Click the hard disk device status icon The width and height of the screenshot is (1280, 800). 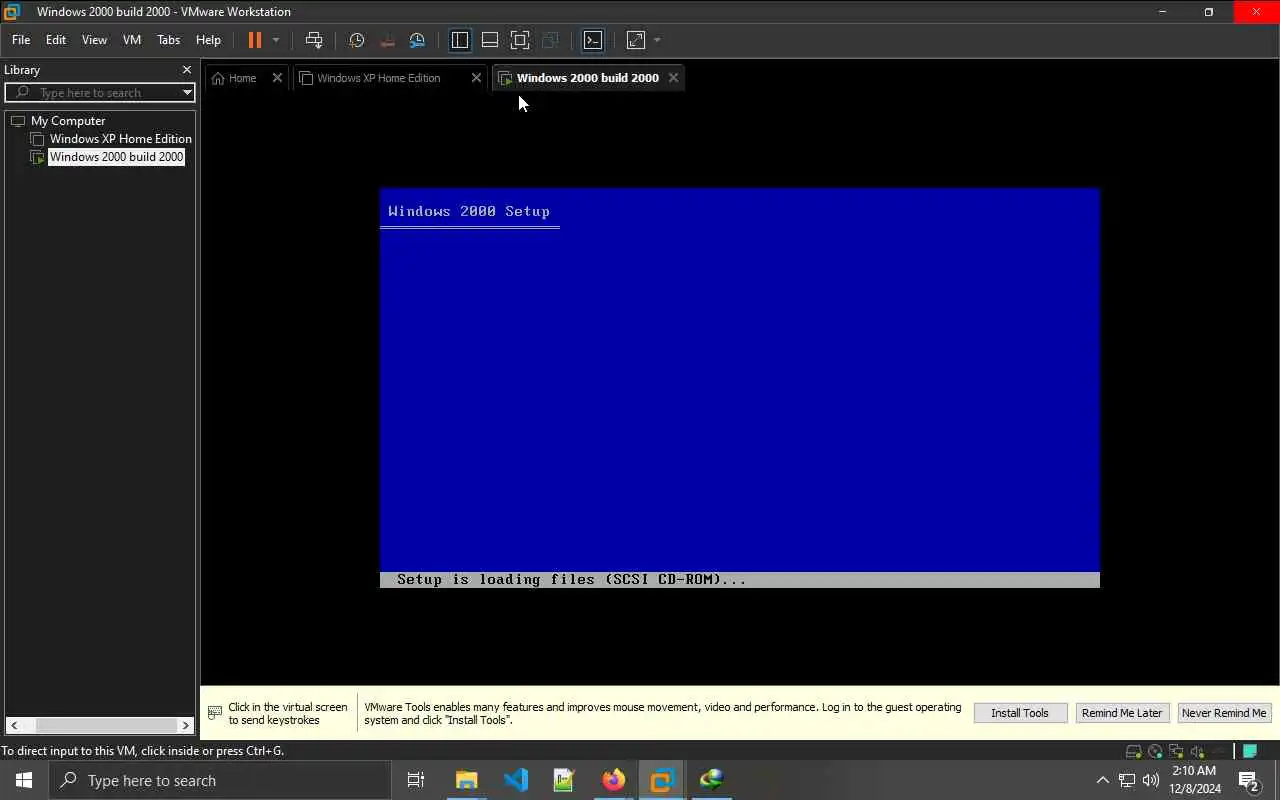pyautogui.click(x=1134, y=751)
